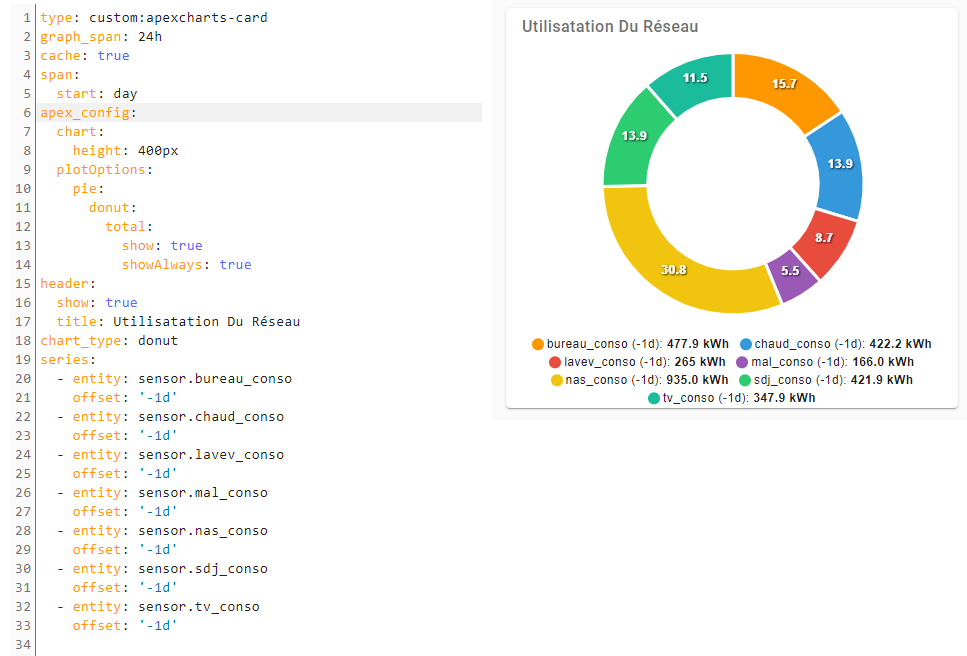This screenshot has width=967, height=656.
Task: Click the blue chaud_conso legend marker
Action: [x=746, y=343]
